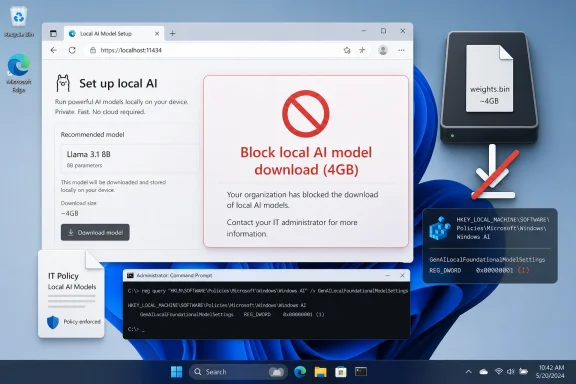
Task: Go back in the browser
Action: [x=54, y=50]
